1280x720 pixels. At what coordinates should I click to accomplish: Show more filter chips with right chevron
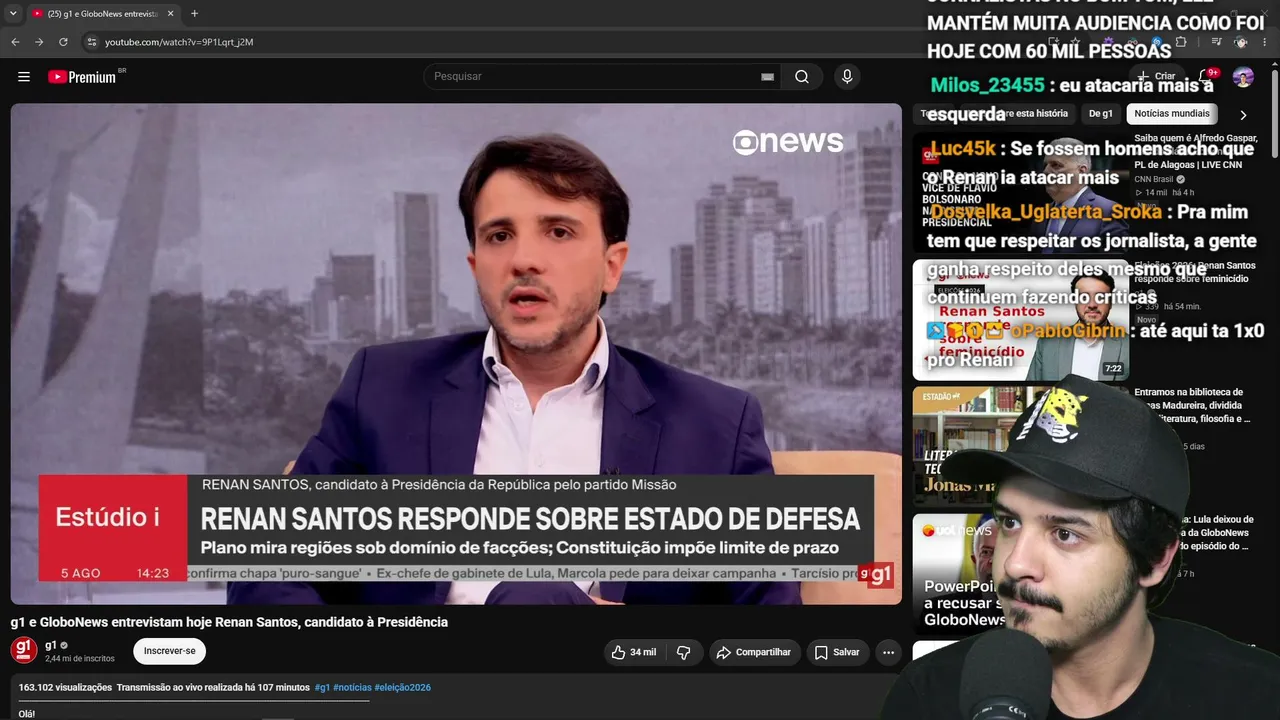tap(1243, 115)
